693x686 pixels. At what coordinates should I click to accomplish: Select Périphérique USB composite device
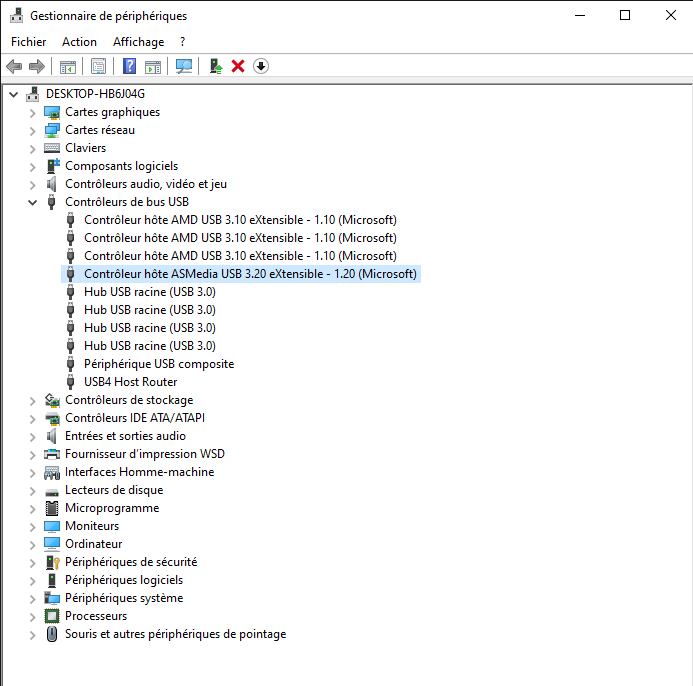(159, 364)
